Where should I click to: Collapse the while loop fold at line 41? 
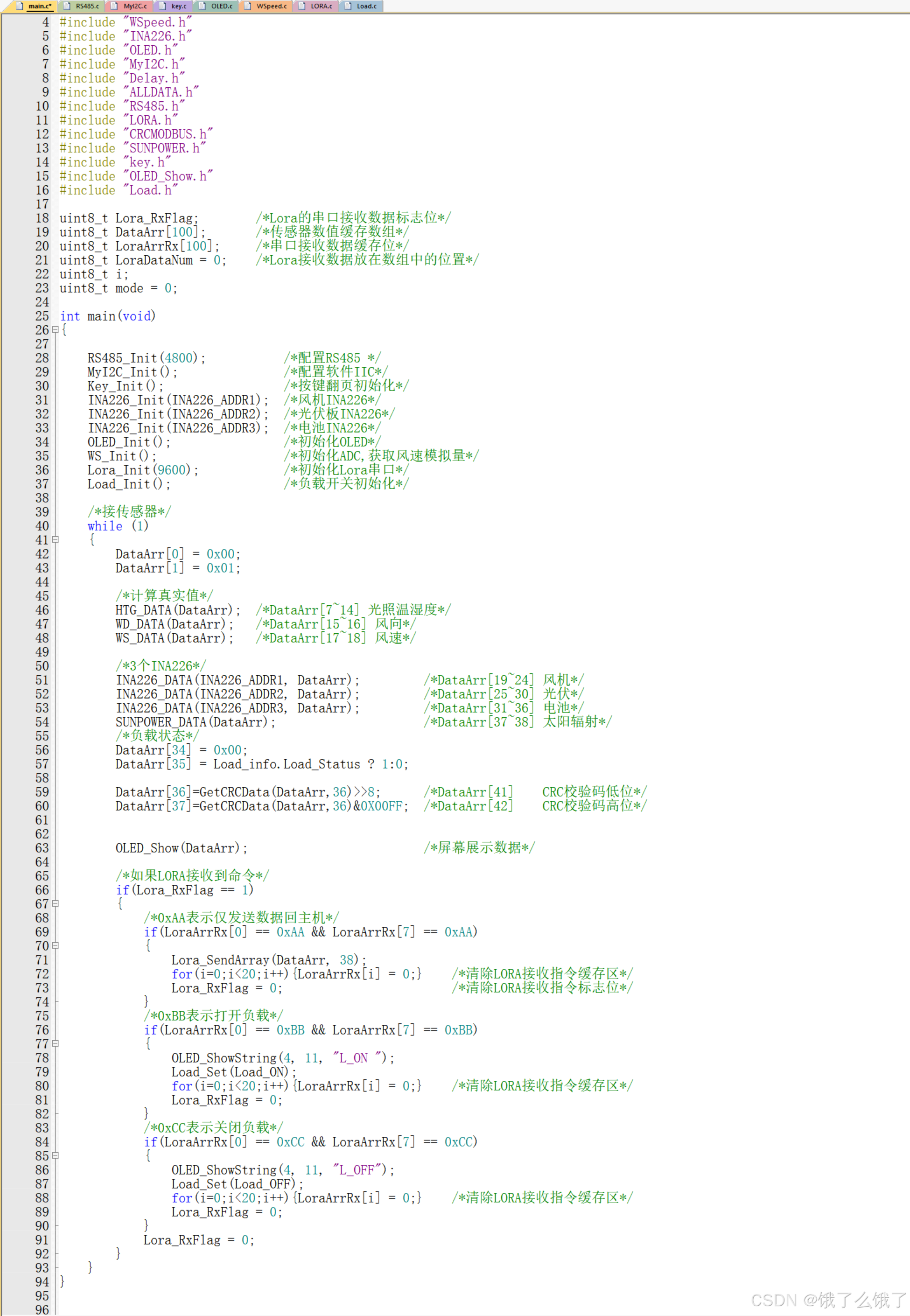click(x=56, y=540)
